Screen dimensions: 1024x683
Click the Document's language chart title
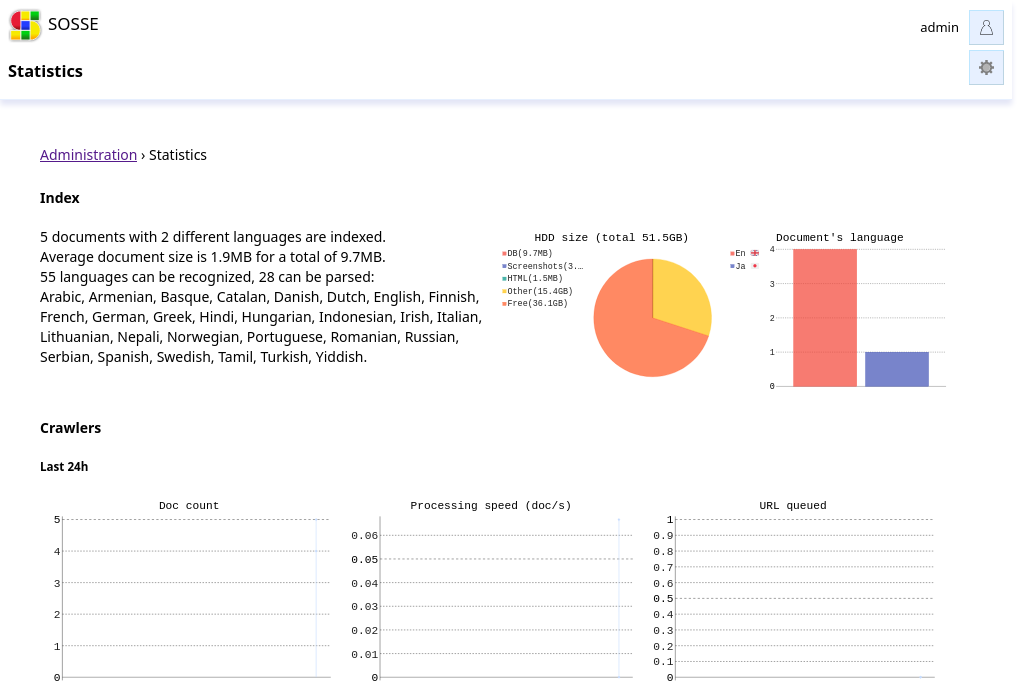point(840,238)
